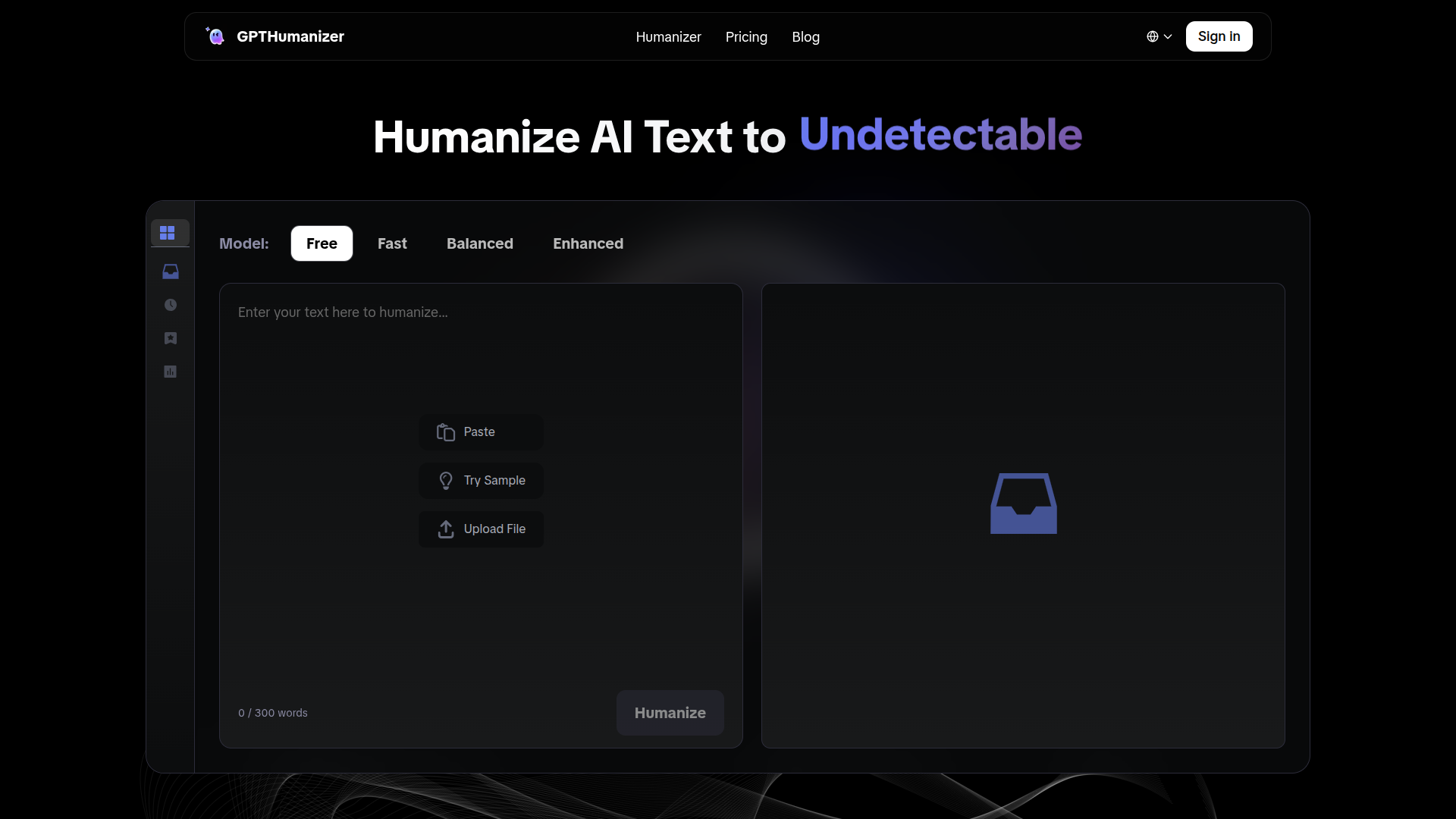This screenshot has height=819, width=1456.
Task: Select the Free model
Action: [322, 243]
